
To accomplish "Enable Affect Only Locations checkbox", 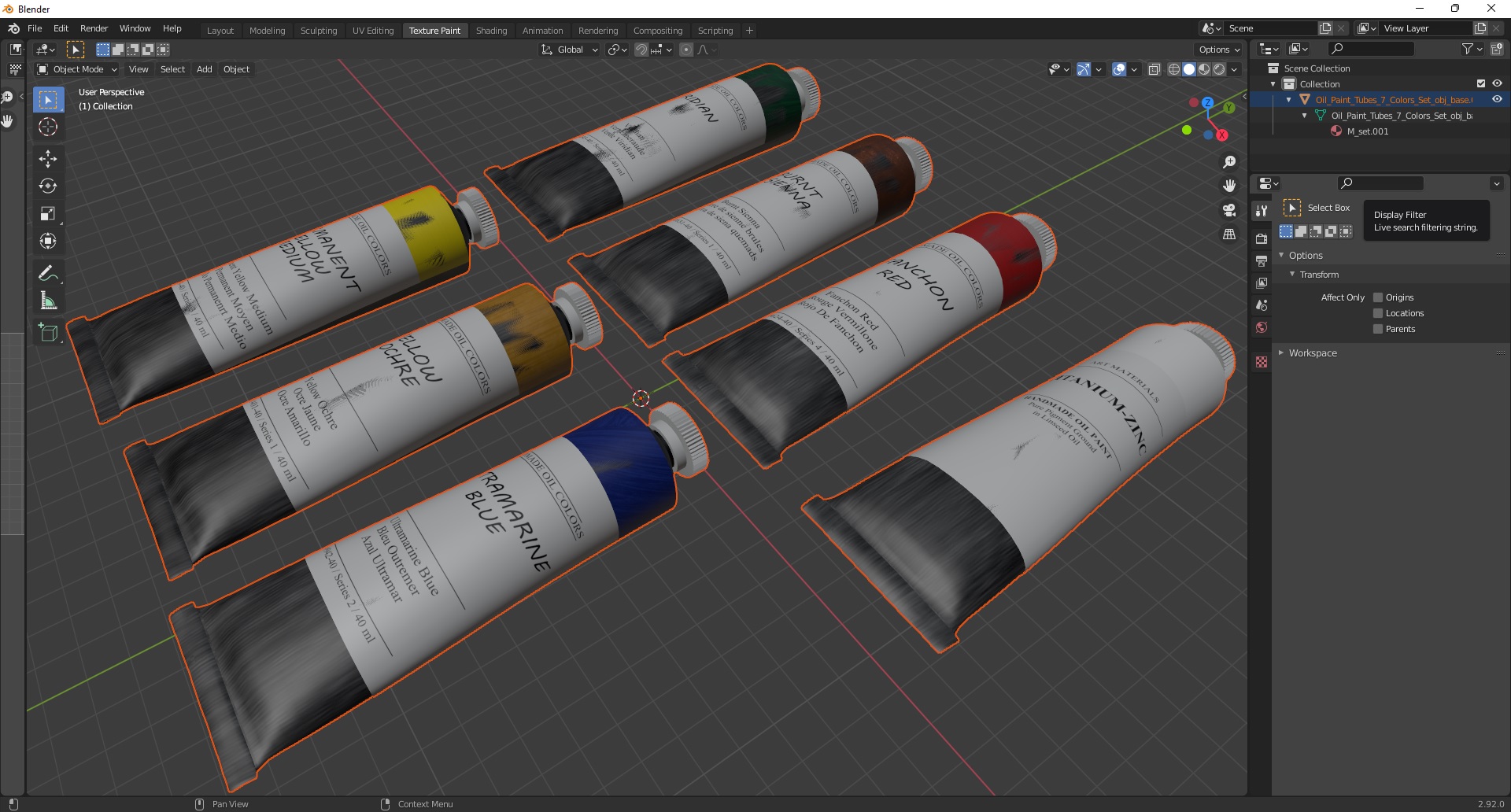I will pos(1378,313).
